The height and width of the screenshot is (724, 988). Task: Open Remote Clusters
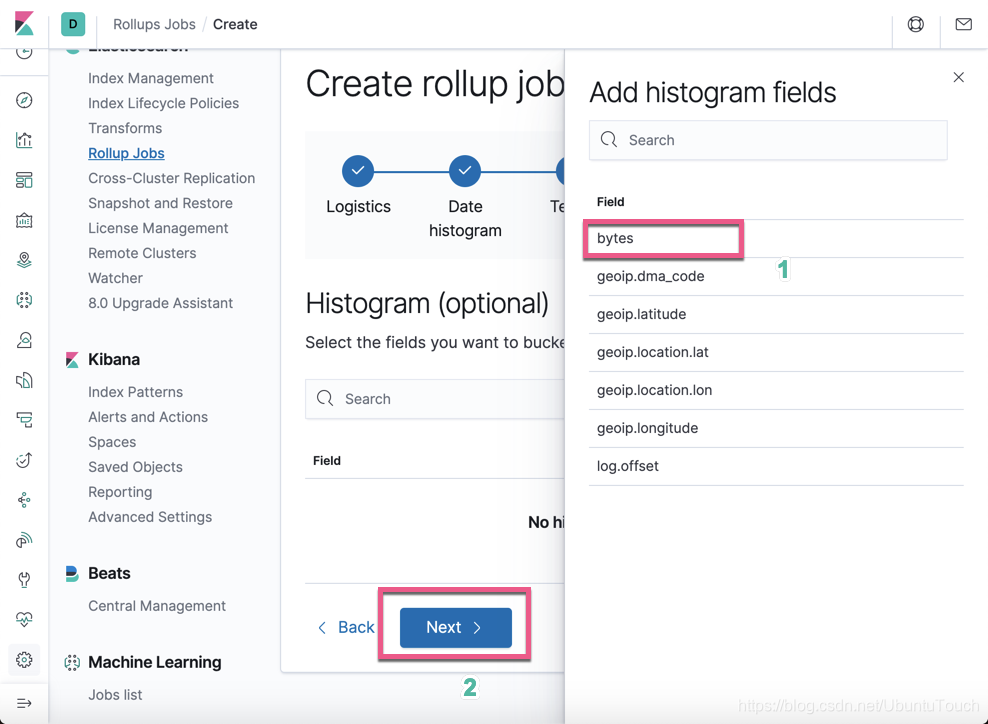pos(142,253)
